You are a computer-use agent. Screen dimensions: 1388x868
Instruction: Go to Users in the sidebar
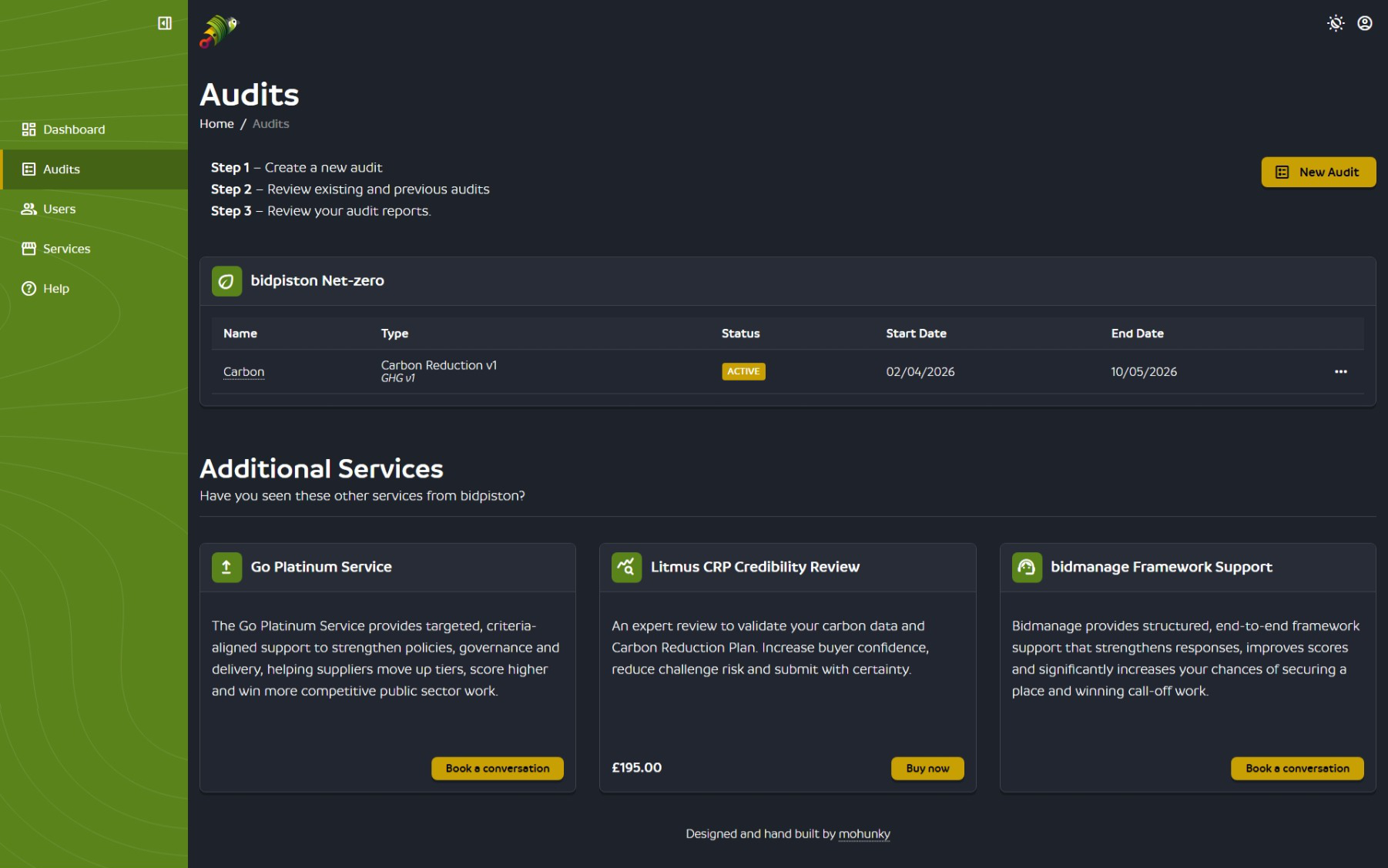[94, 209]
